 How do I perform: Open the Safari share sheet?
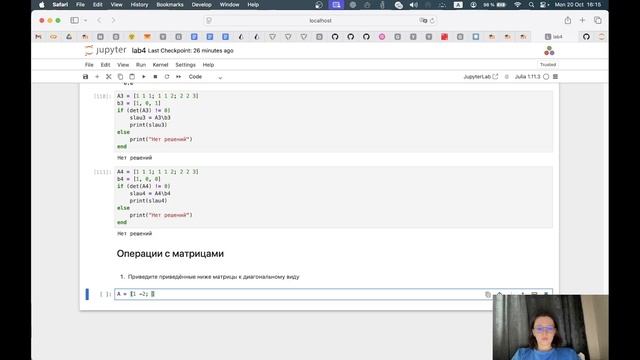(568, 20)
